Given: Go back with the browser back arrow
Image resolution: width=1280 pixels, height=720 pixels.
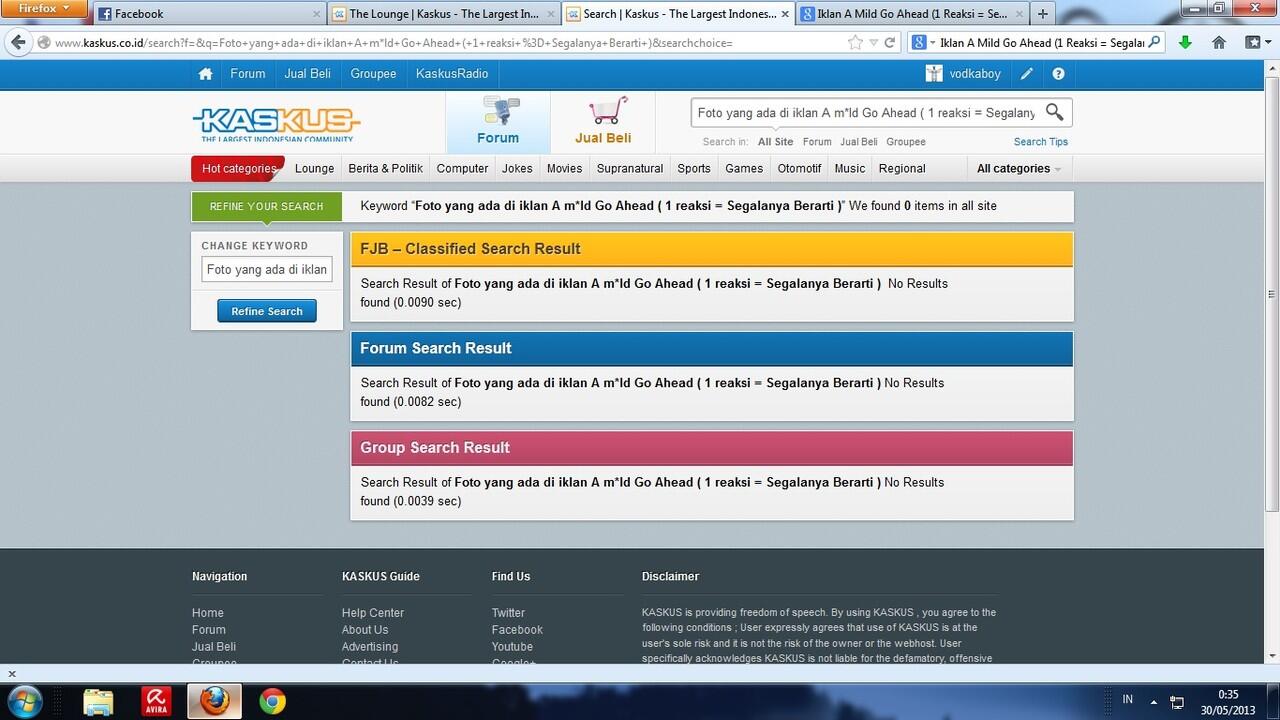Looking at the screenshot, I should tap(18, 43).
